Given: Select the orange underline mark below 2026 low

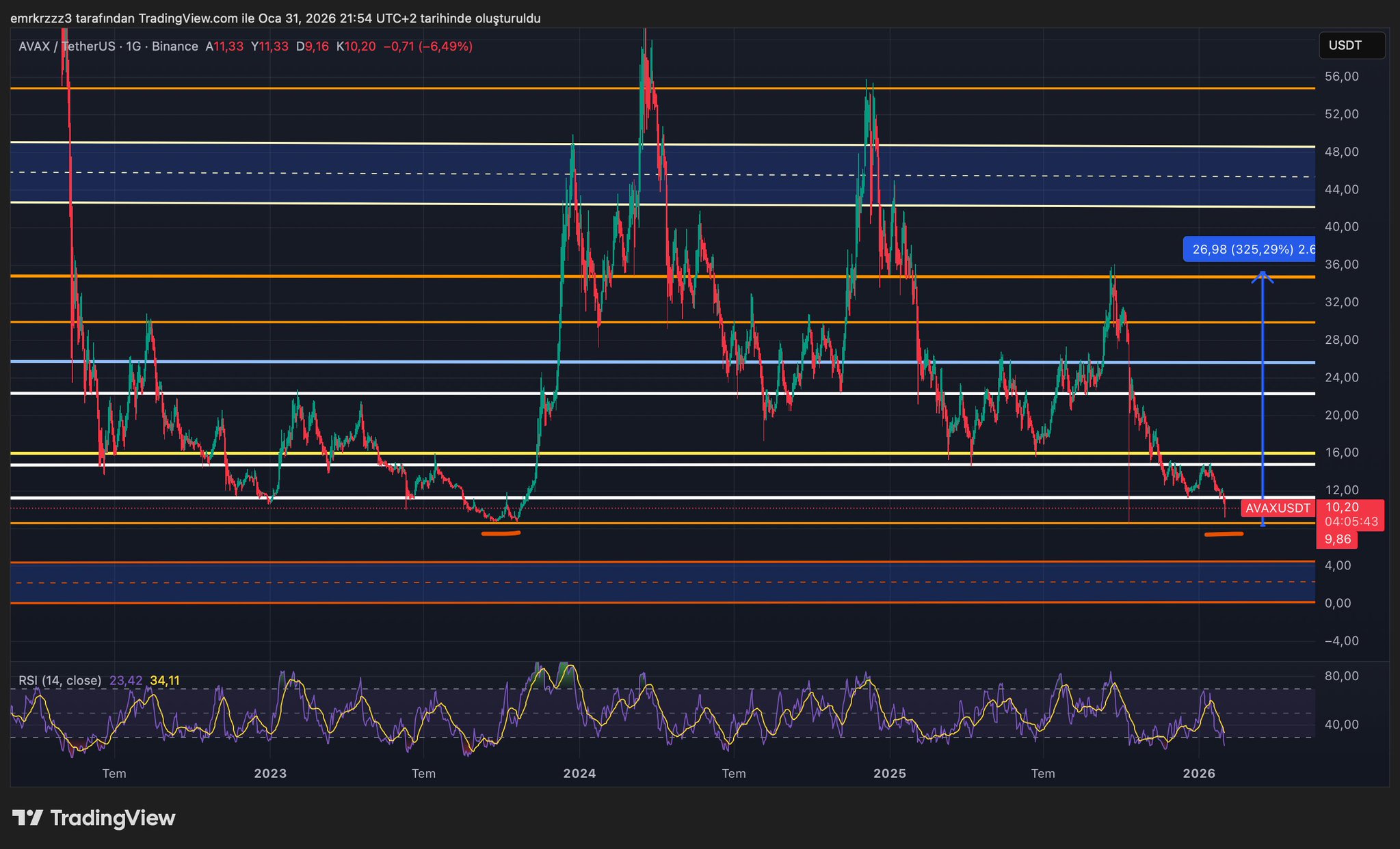Looking at the screenshot, I should point(1224,534).
